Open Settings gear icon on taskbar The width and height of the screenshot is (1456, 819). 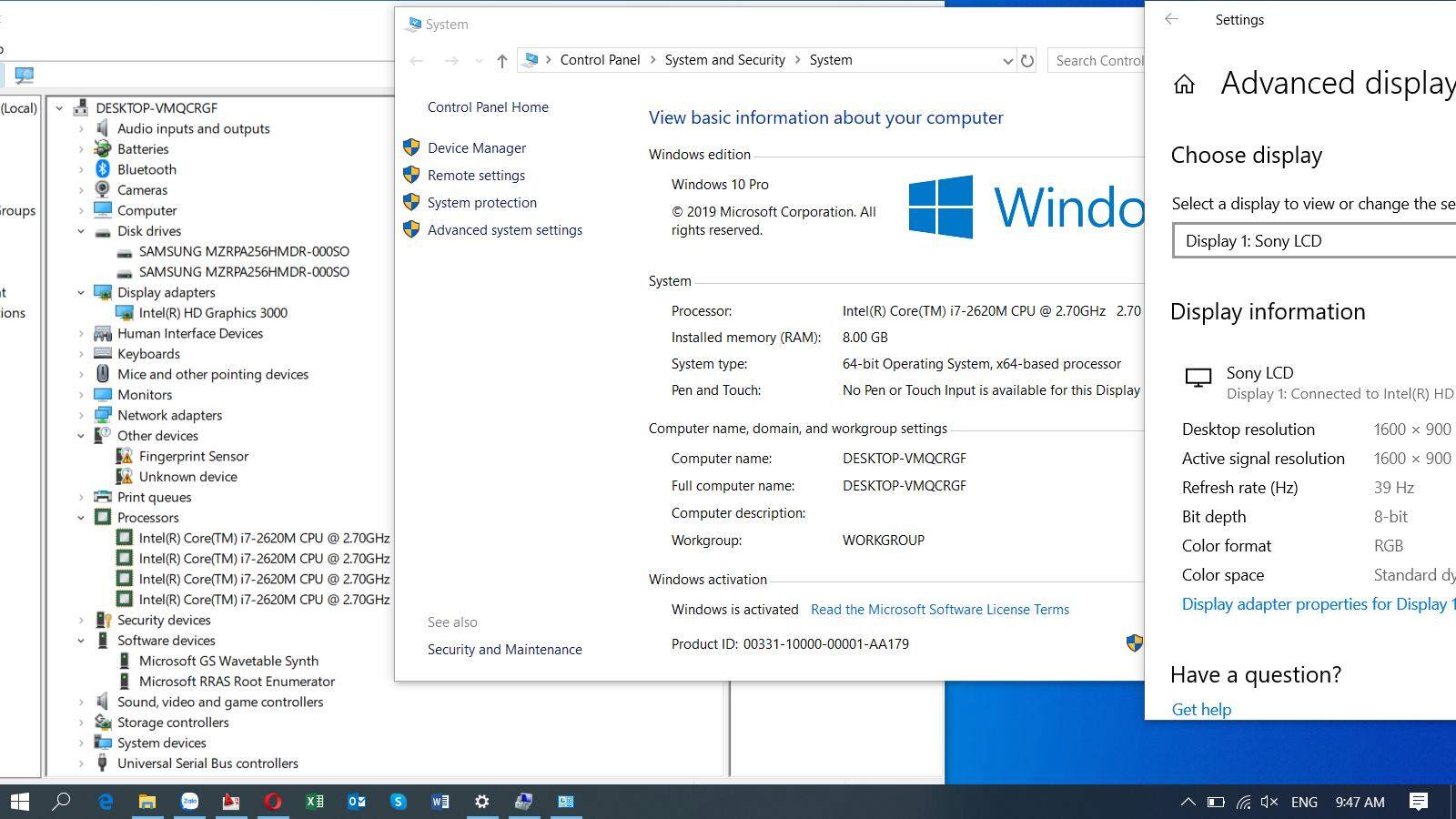[481, 802]
